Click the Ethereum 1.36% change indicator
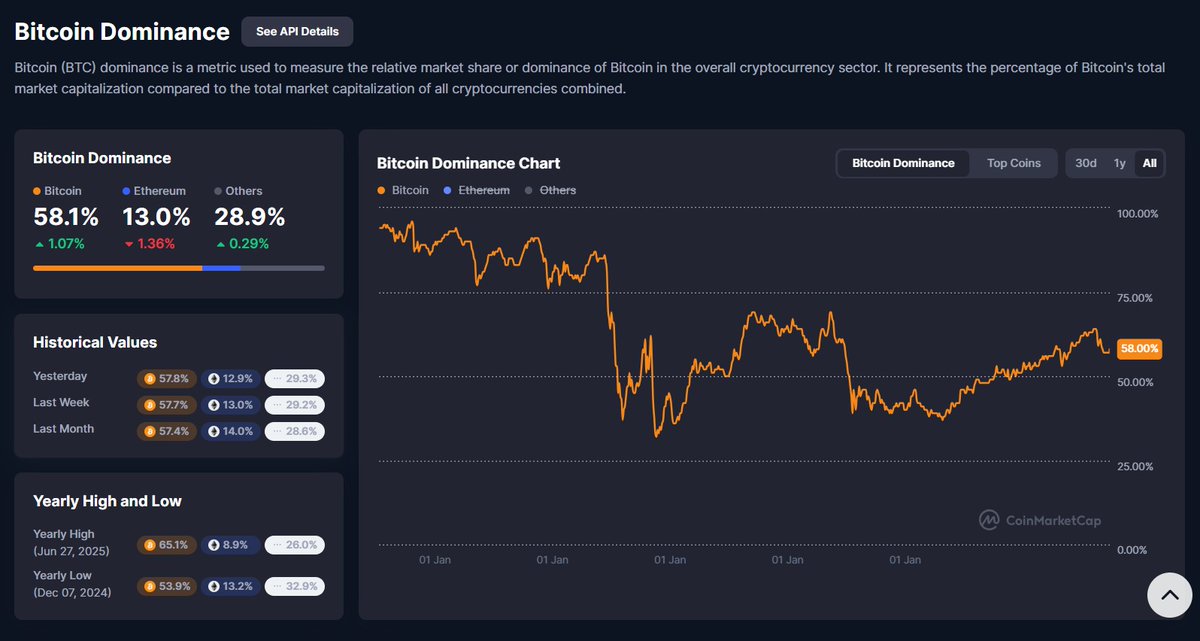 (149, 244)
